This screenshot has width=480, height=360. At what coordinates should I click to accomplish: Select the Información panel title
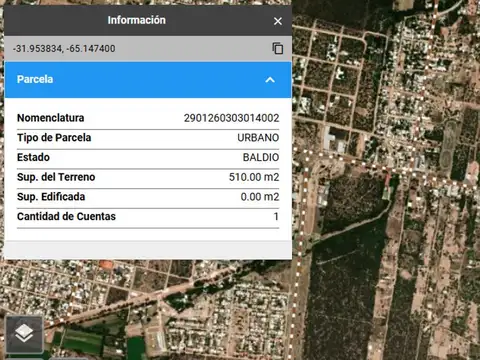(x=137, y=20)
